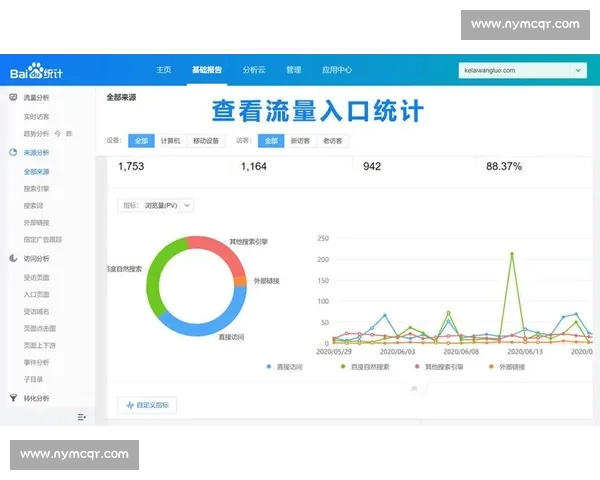Click the 1,164 metric value
Viewport: 600px width, 480px height.
coord(253,167)
